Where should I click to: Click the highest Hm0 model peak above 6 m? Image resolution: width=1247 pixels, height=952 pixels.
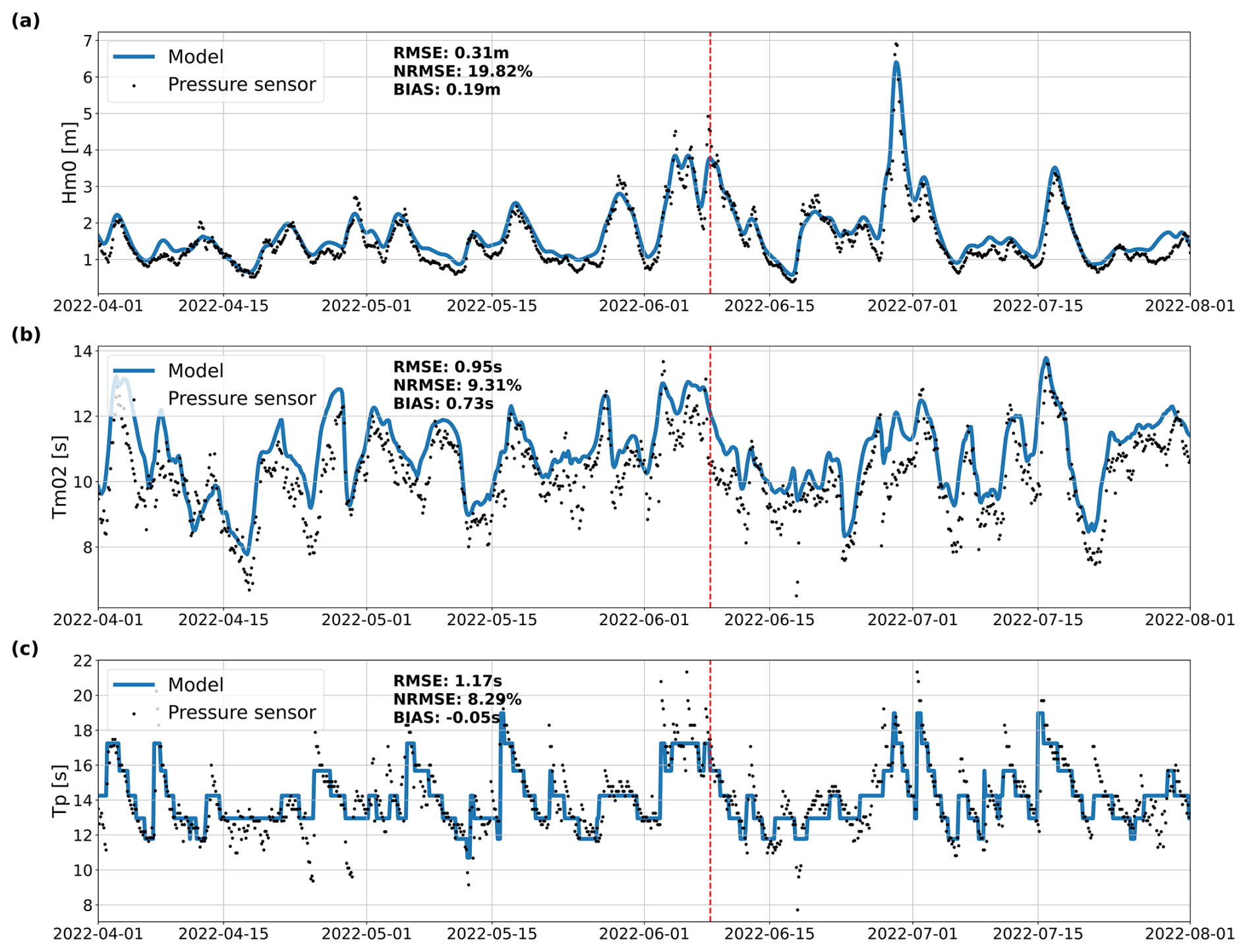[896, 64]
